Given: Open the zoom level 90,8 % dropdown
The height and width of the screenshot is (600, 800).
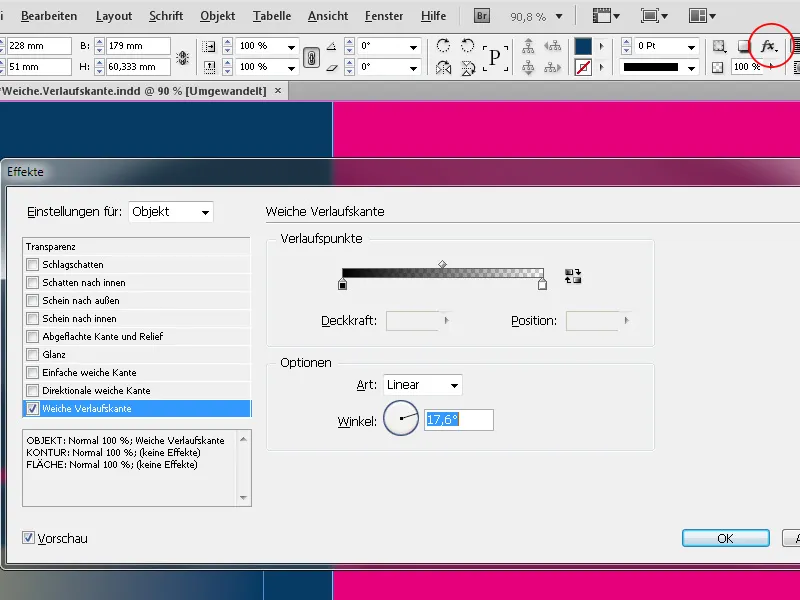Looking at the screenshot, I should click(559, 16).
